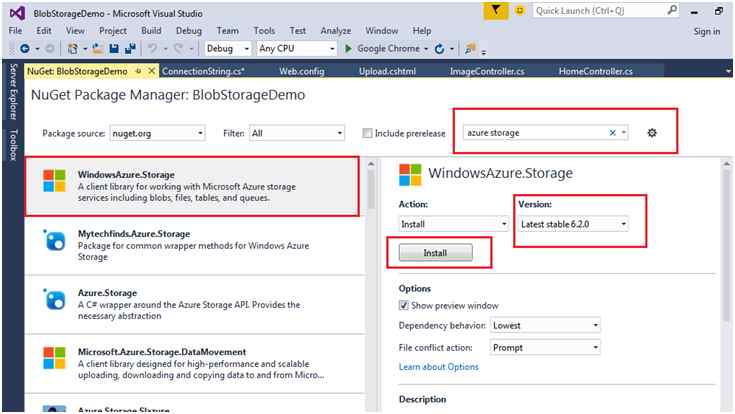Screen dimensions: 735x414
Task: Click the Undo arrow icon
Action: pyautogui.click(x=152, y=48)
